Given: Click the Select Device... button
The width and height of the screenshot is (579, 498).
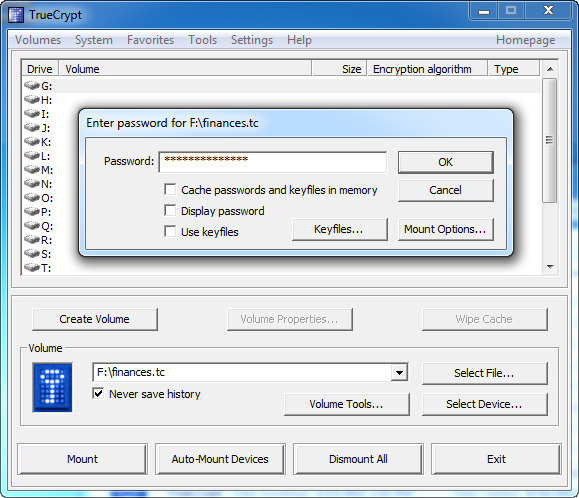Looking at the screenshot, I should point(484,404).
